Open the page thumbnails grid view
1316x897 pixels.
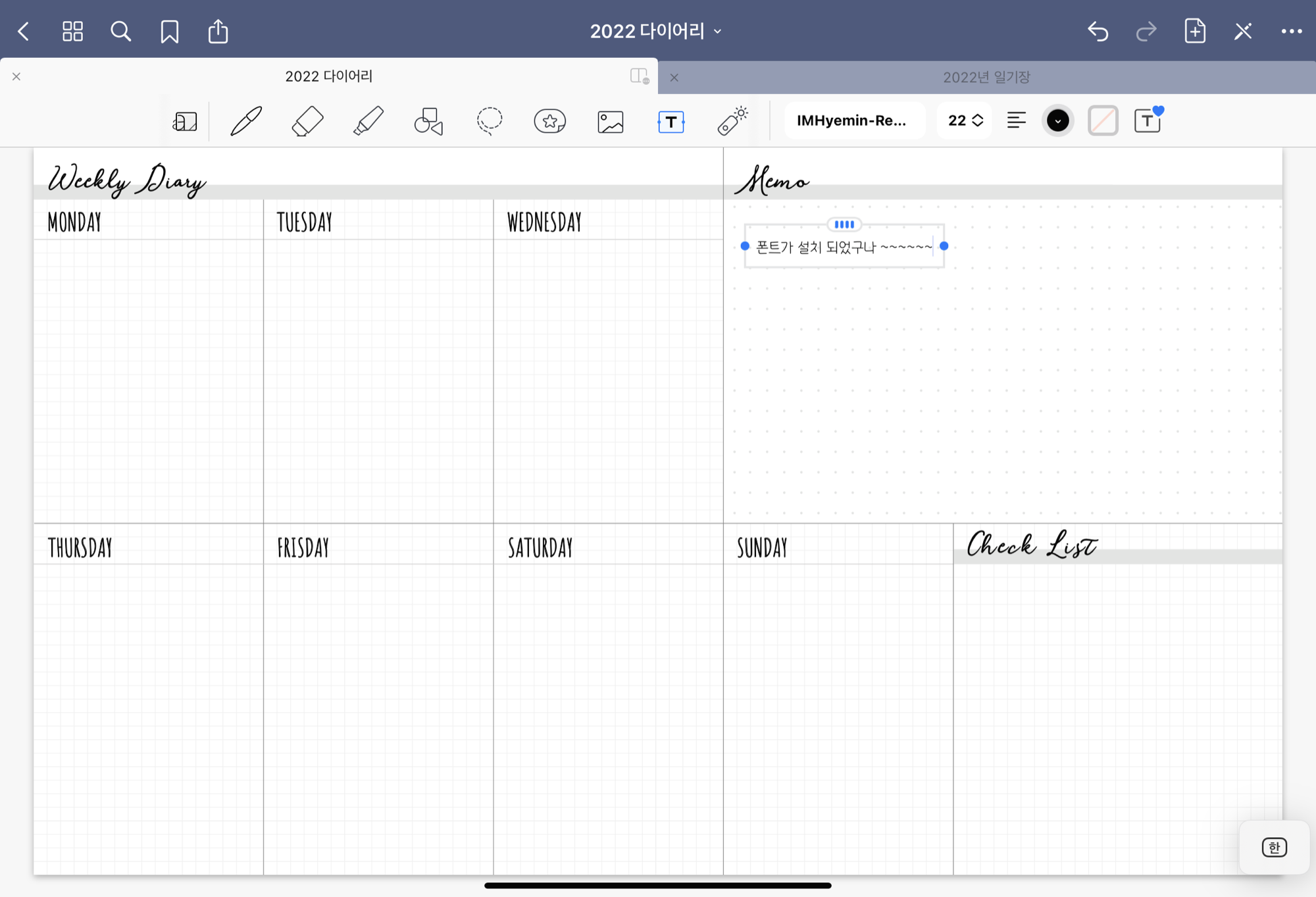72,31
